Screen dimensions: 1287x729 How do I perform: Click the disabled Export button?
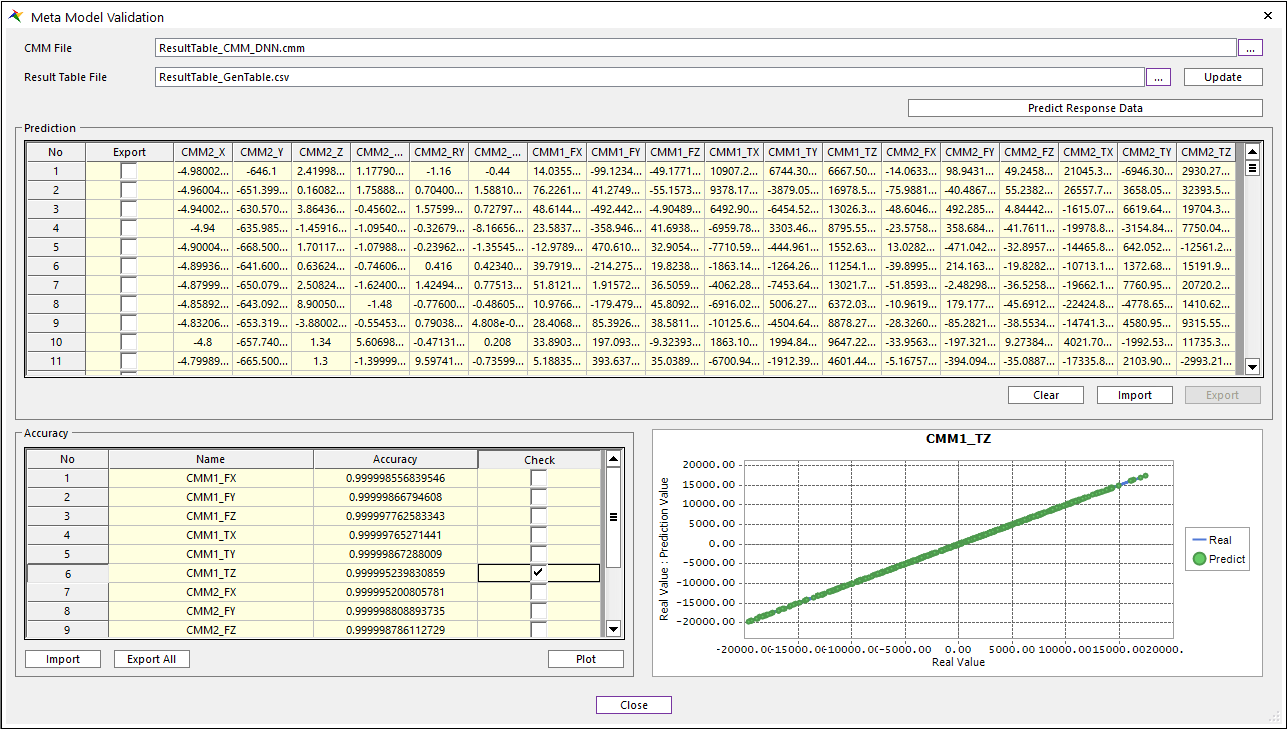pyautogui.click(x=1222, y=395)
